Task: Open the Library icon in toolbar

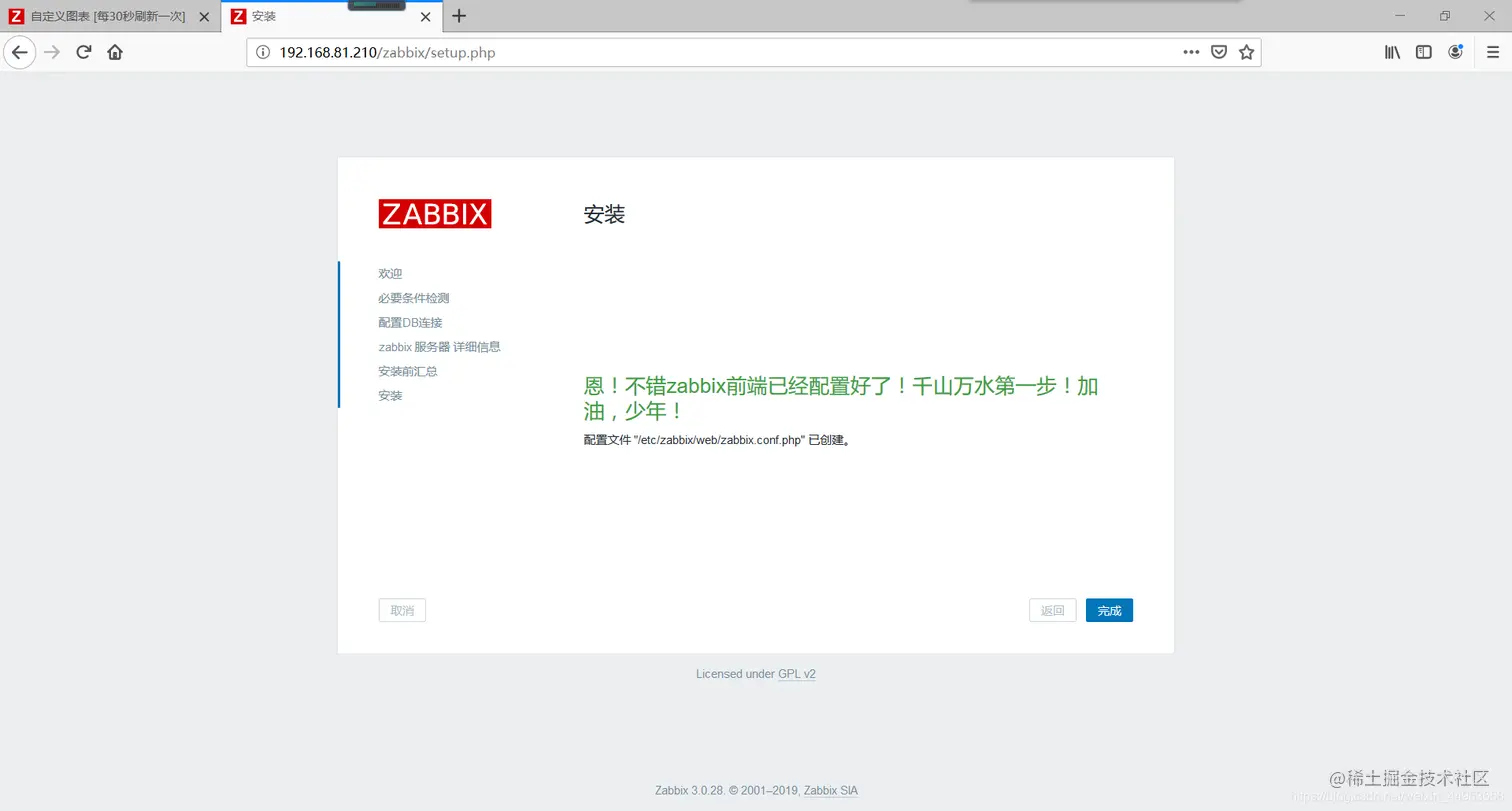Action: tap(1392, 52)
